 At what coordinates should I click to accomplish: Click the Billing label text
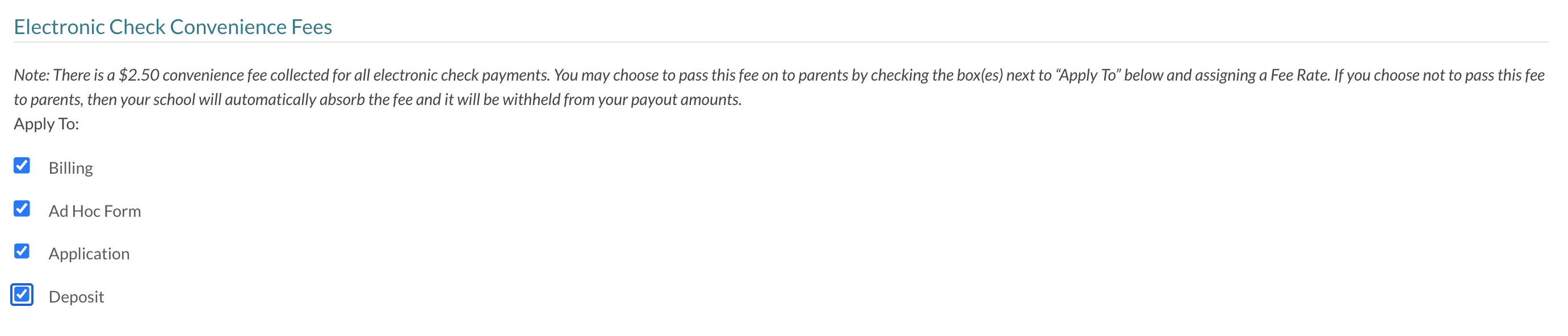click(70, 168)
